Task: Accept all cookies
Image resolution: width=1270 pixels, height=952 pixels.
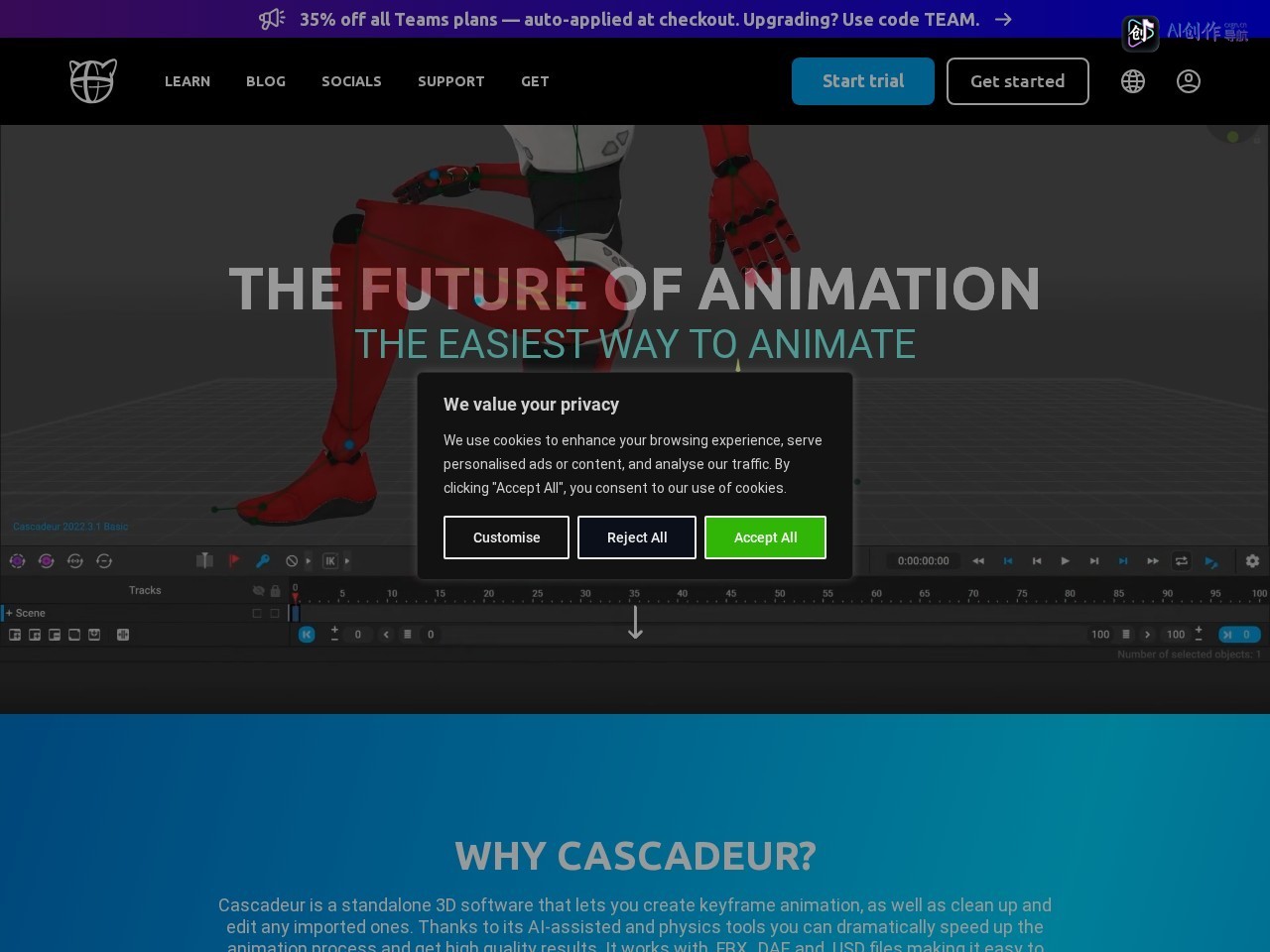Action: [765, 537]
